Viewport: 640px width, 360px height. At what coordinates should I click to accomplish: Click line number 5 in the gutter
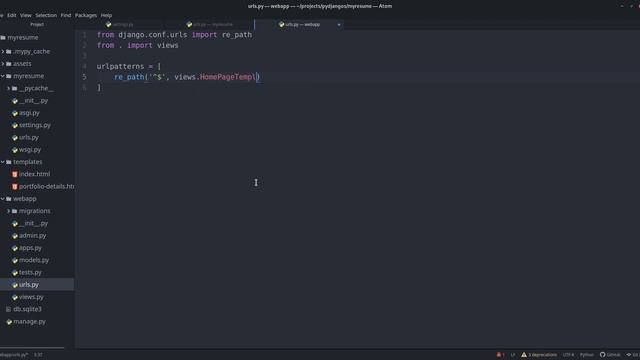tap(84, 77)
